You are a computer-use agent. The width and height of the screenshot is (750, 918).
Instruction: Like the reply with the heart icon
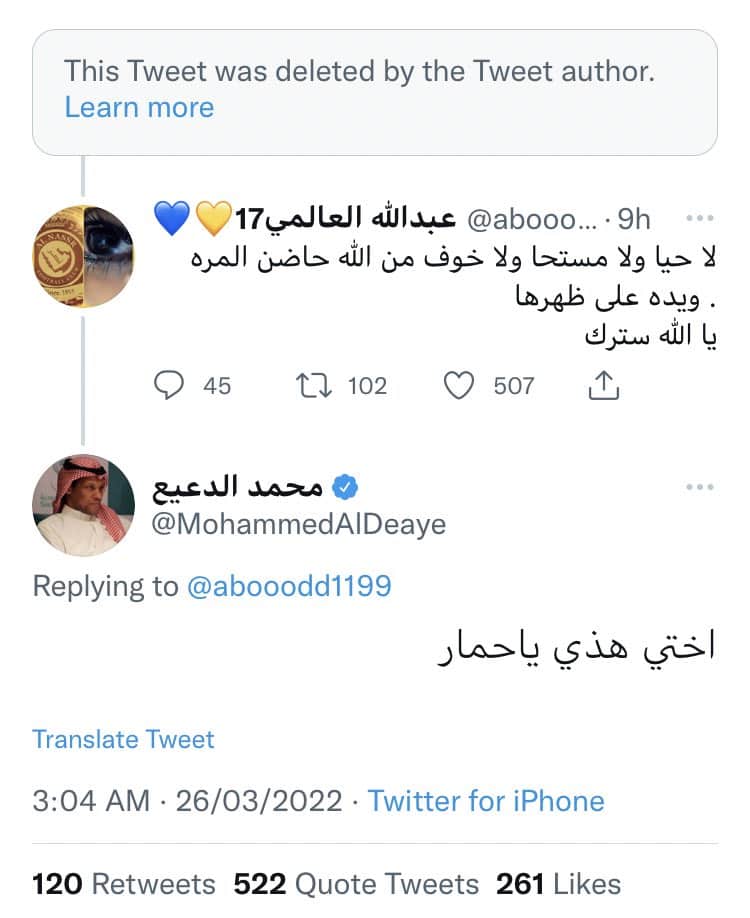458,386
